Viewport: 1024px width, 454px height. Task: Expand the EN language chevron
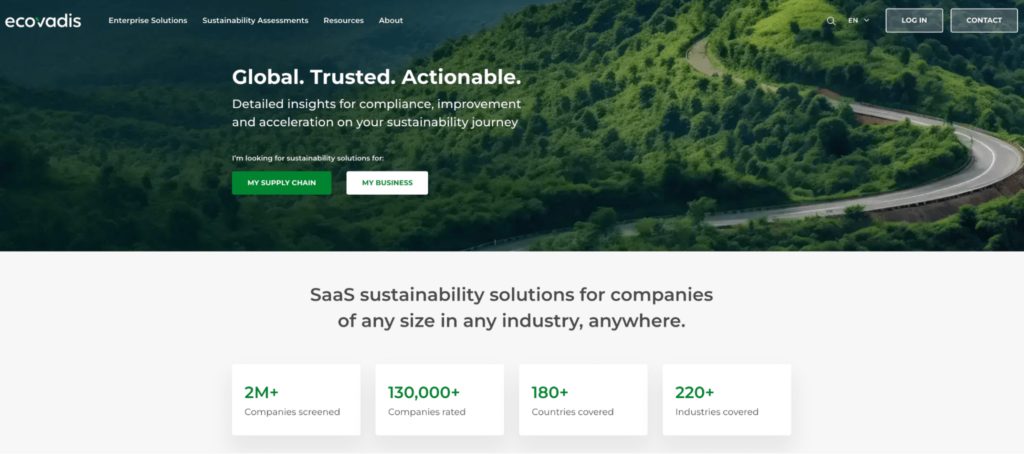point(867,20)
